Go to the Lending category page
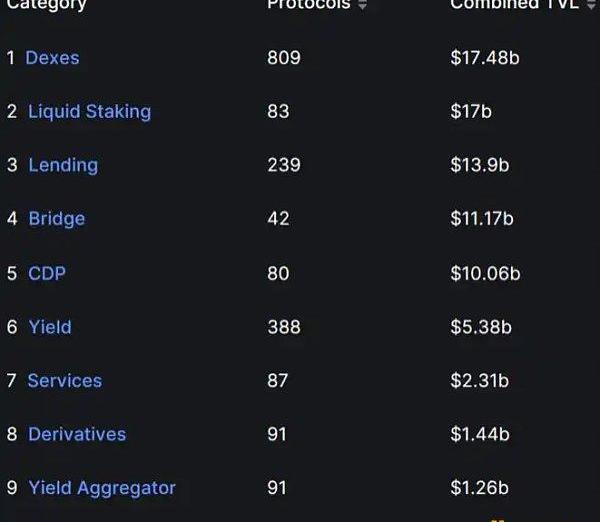 [63, 165]
